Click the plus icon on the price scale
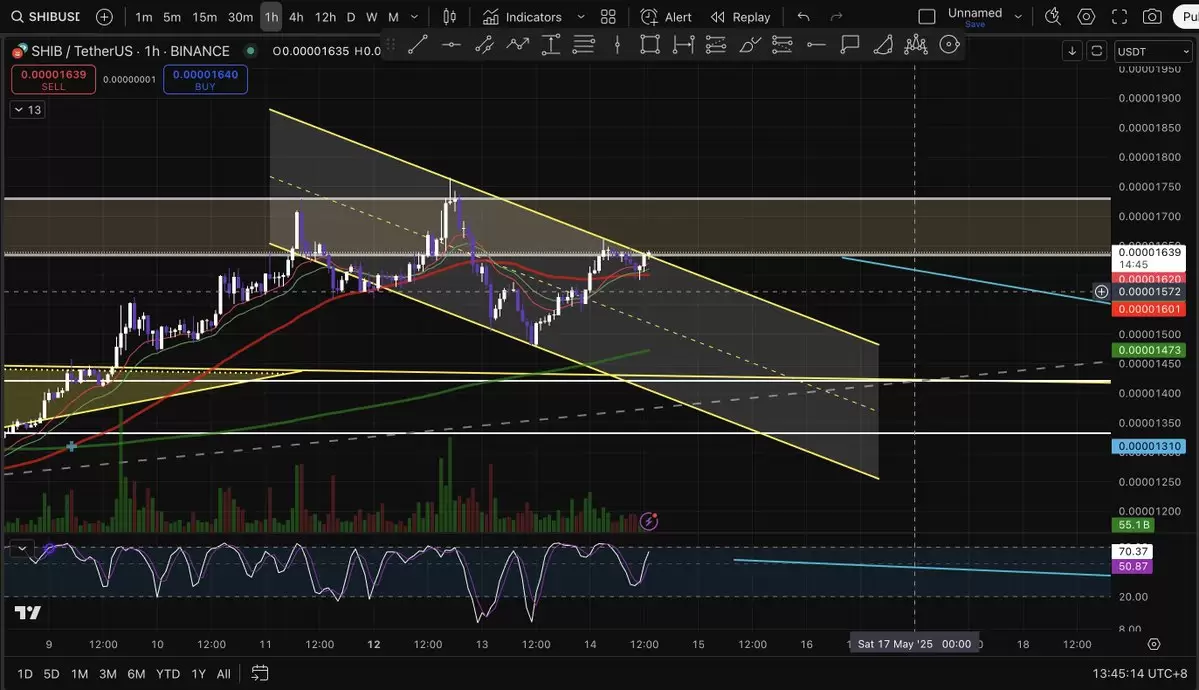 point(1101,291)
